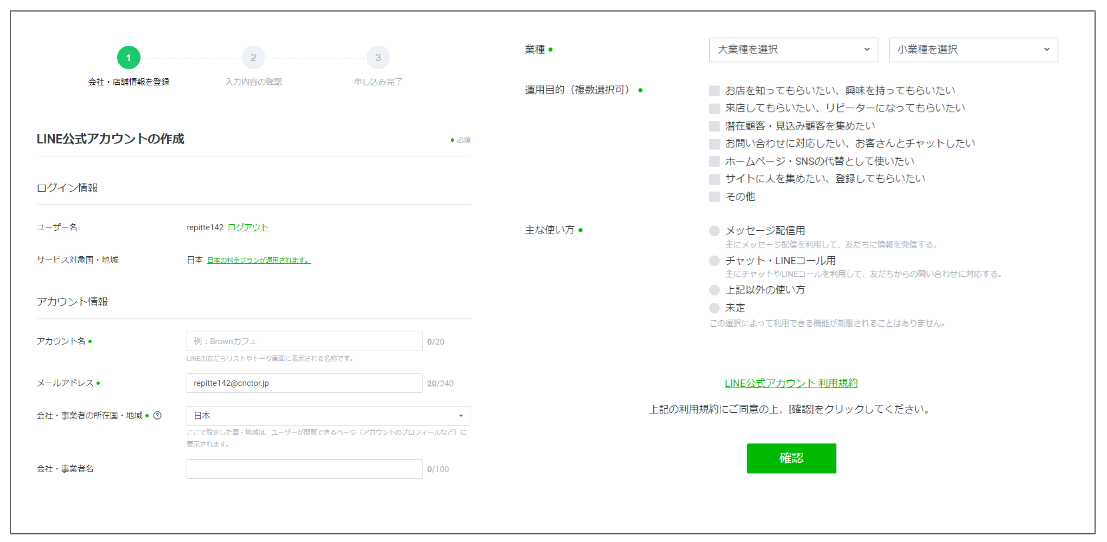Click the メールアドレス input field
The width and height of the screenshot is (1107, 542).
pos(304,383)
